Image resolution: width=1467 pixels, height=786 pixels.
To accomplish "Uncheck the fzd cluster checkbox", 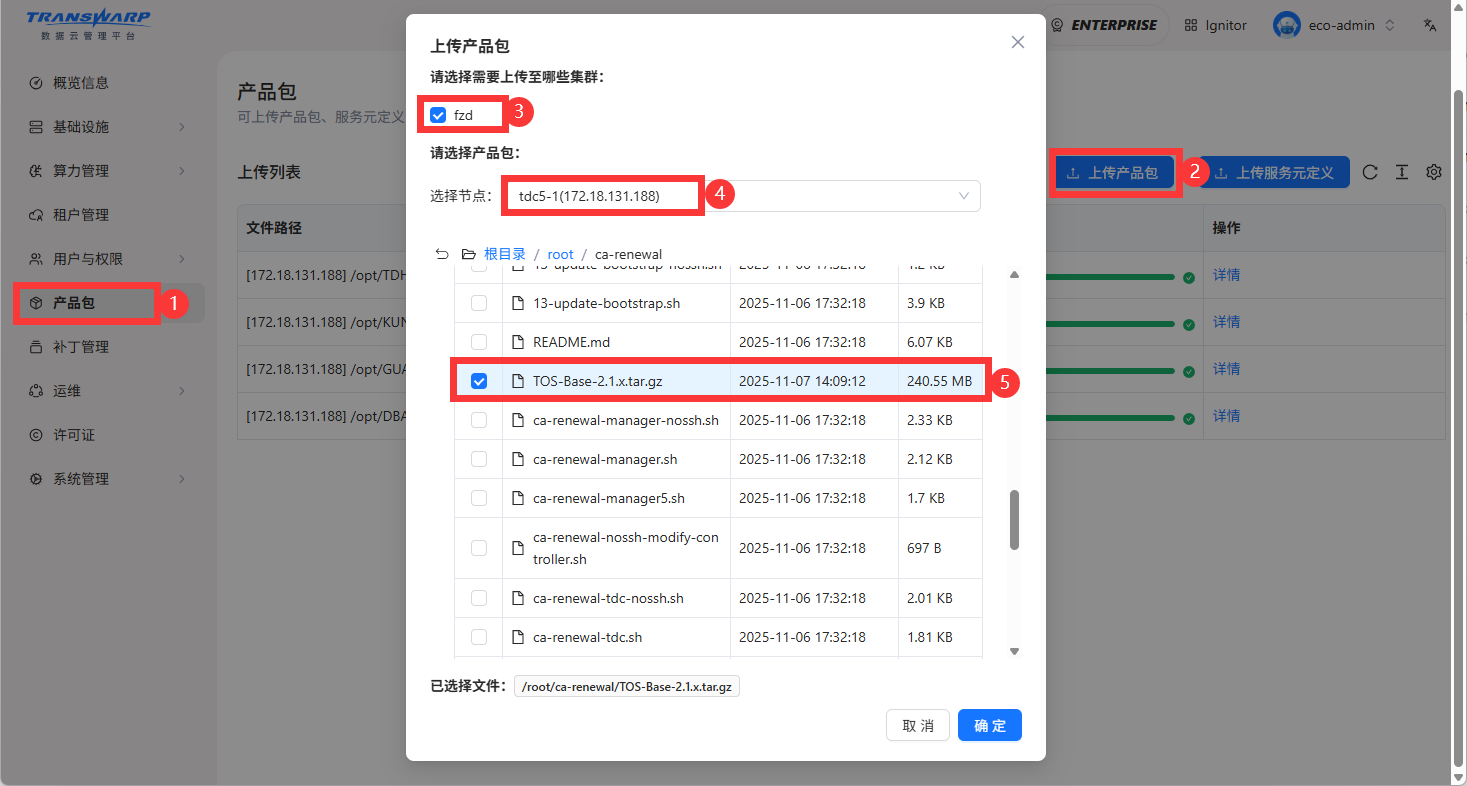I will click(438, 115).
